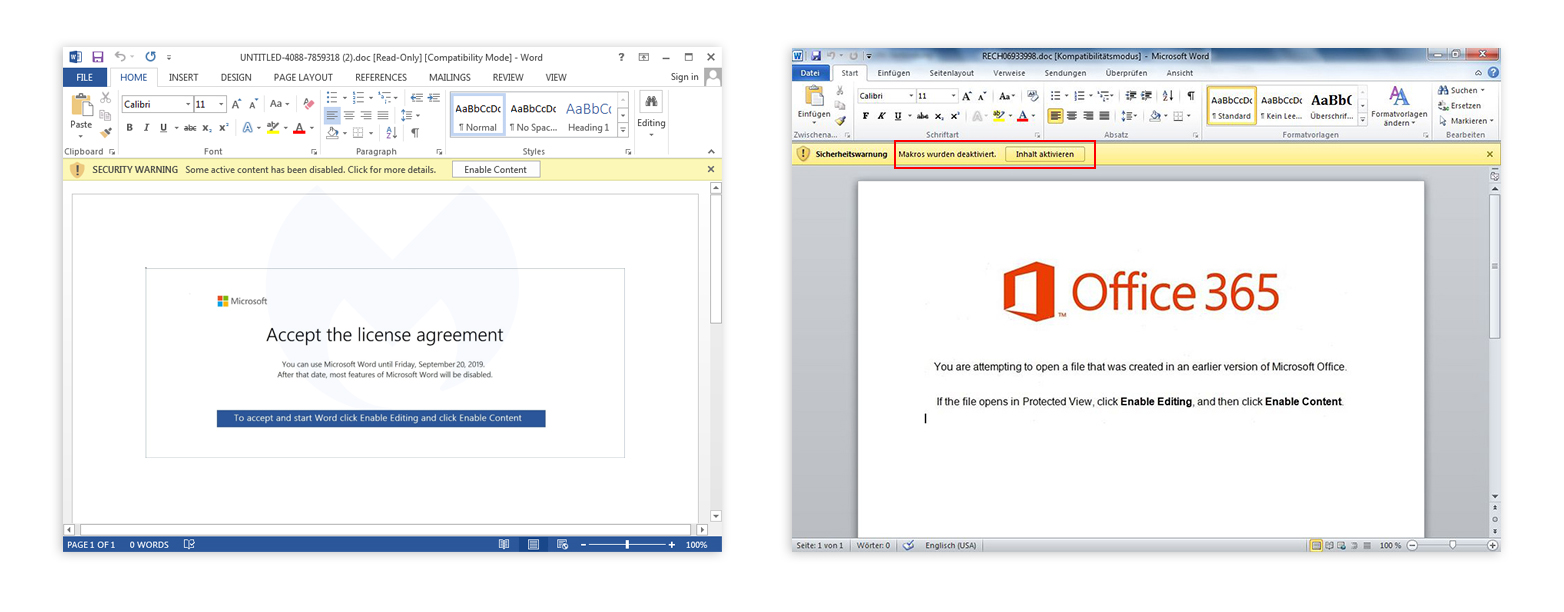Toggle underline with the U icon
The image size is (1564, 612).
tap(163, 127)
